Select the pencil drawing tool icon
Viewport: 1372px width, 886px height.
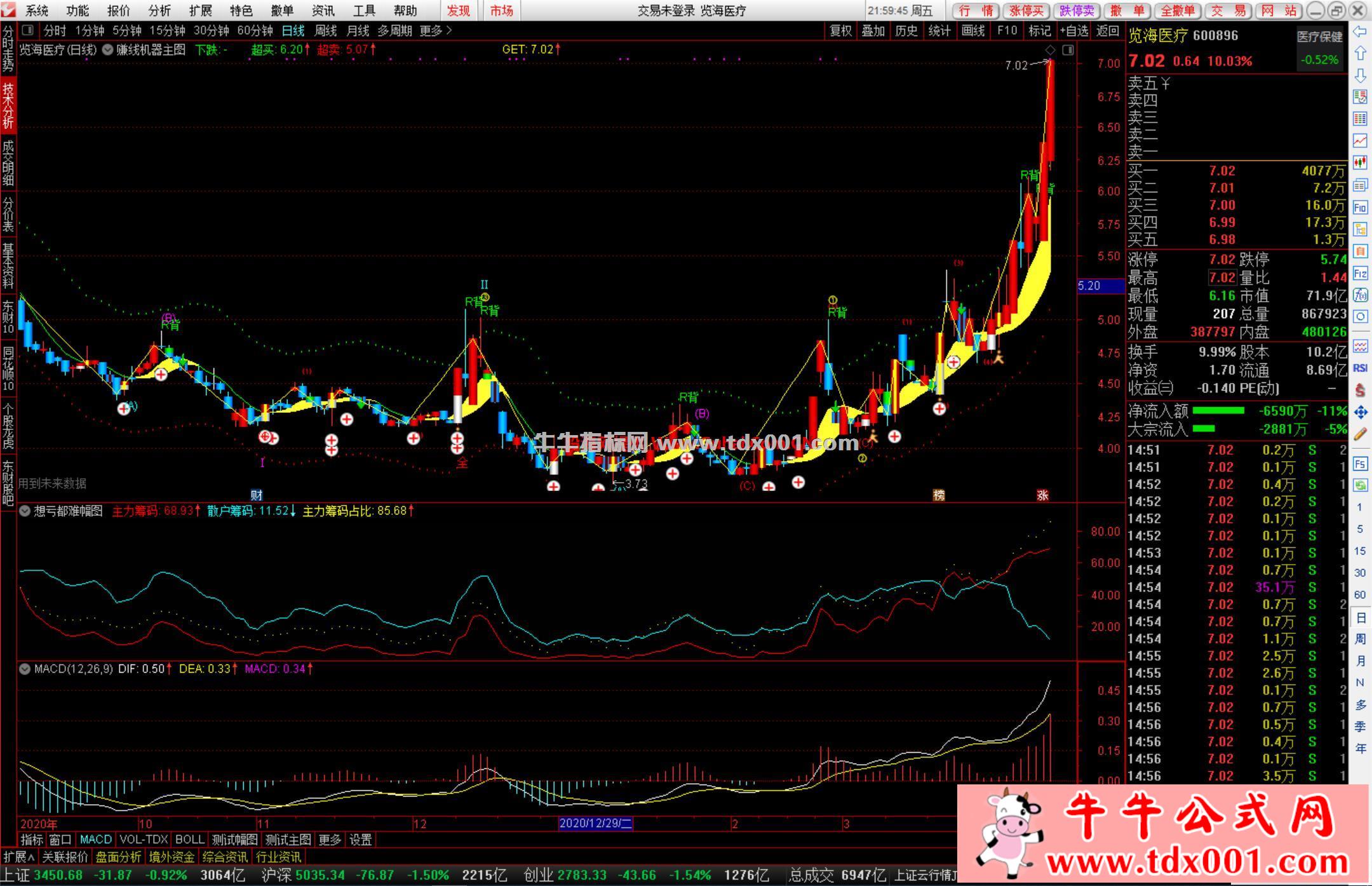coord(1360,435)
